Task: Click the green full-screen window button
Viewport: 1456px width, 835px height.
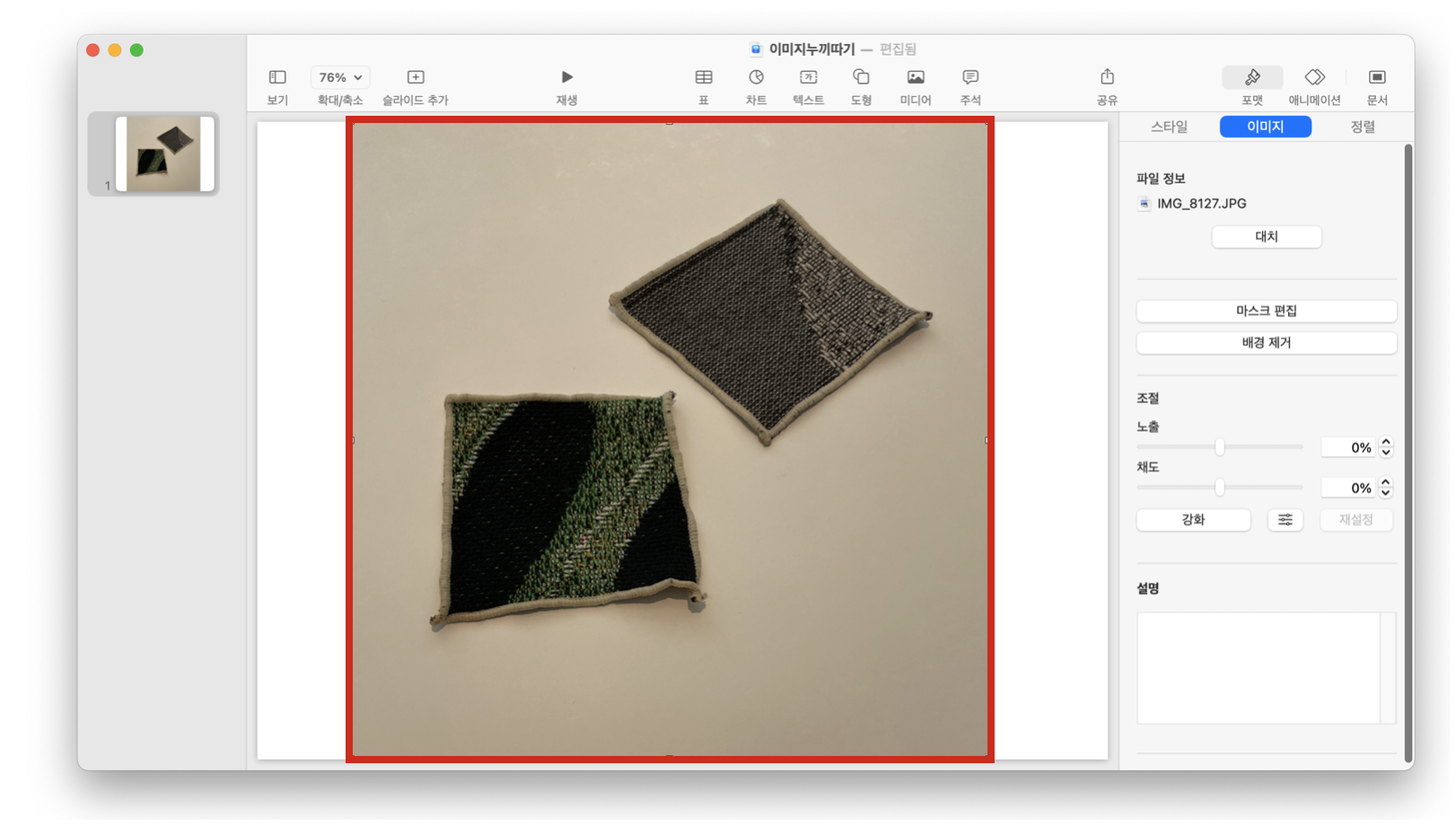Action: [x=136, y=50]
